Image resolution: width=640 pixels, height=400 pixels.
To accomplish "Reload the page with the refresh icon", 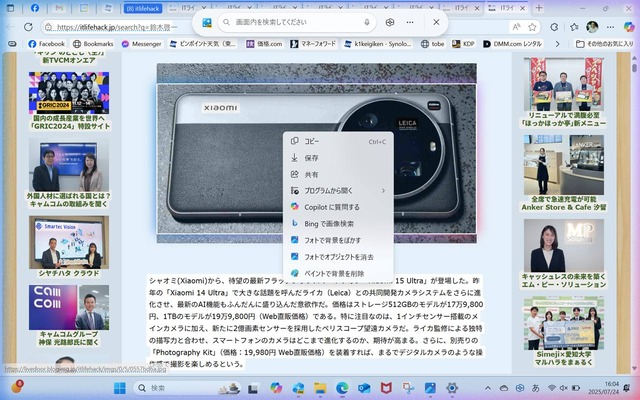I will (28, 27).
